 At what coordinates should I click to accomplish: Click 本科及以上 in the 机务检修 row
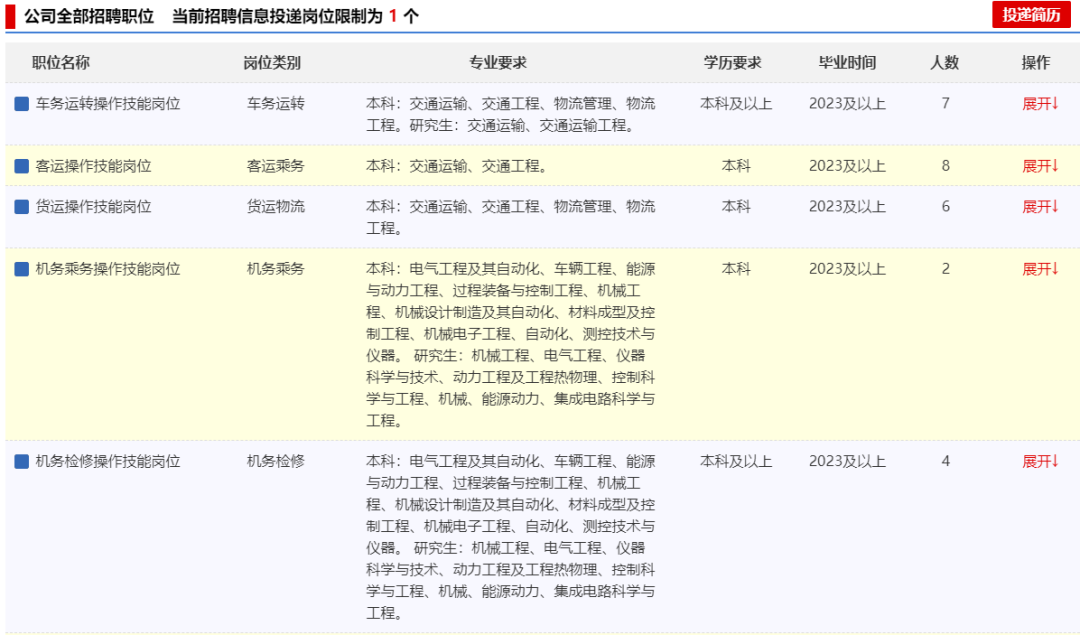(736, 461)
